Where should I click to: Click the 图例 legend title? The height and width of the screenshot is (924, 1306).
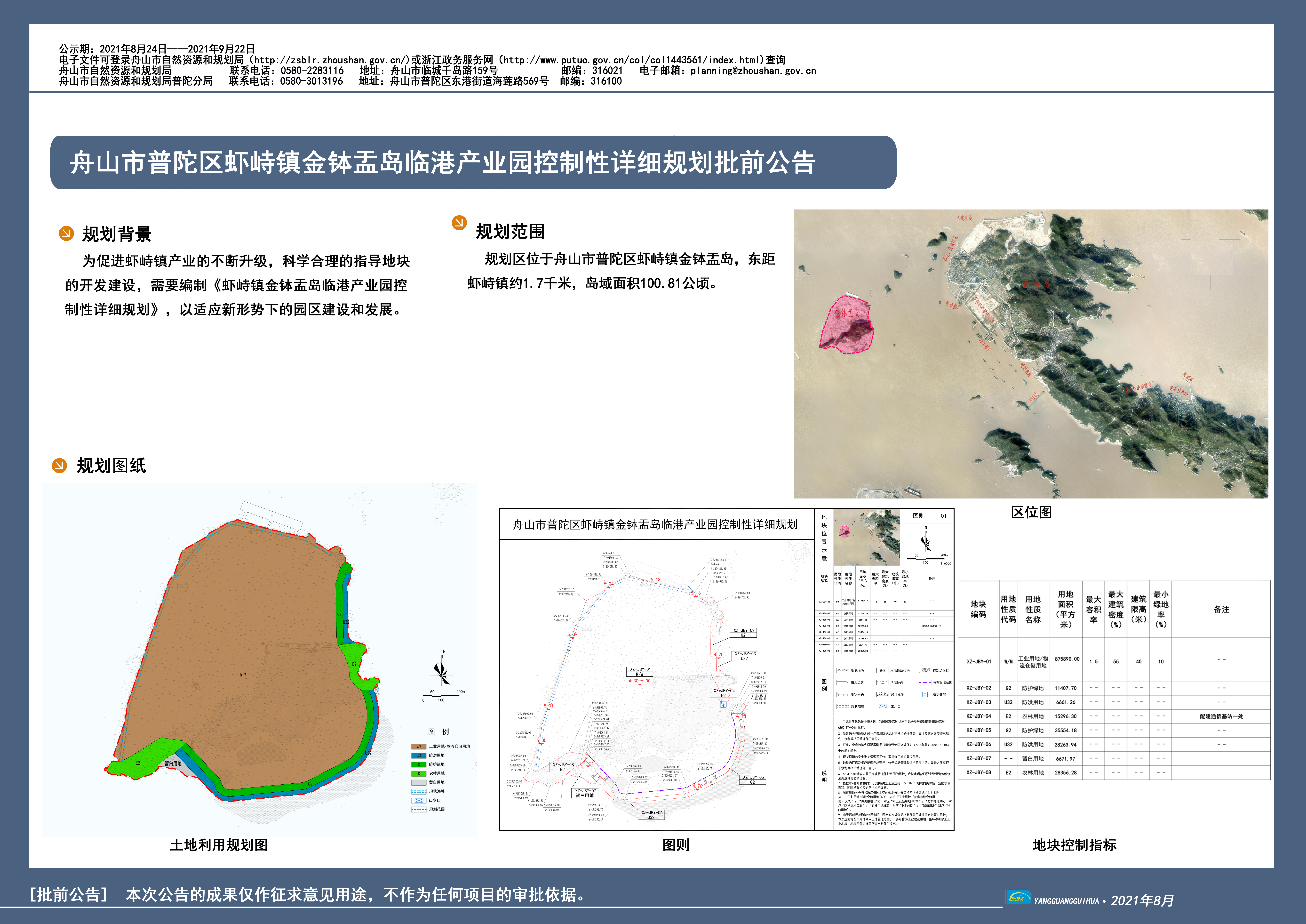point(438,732)
